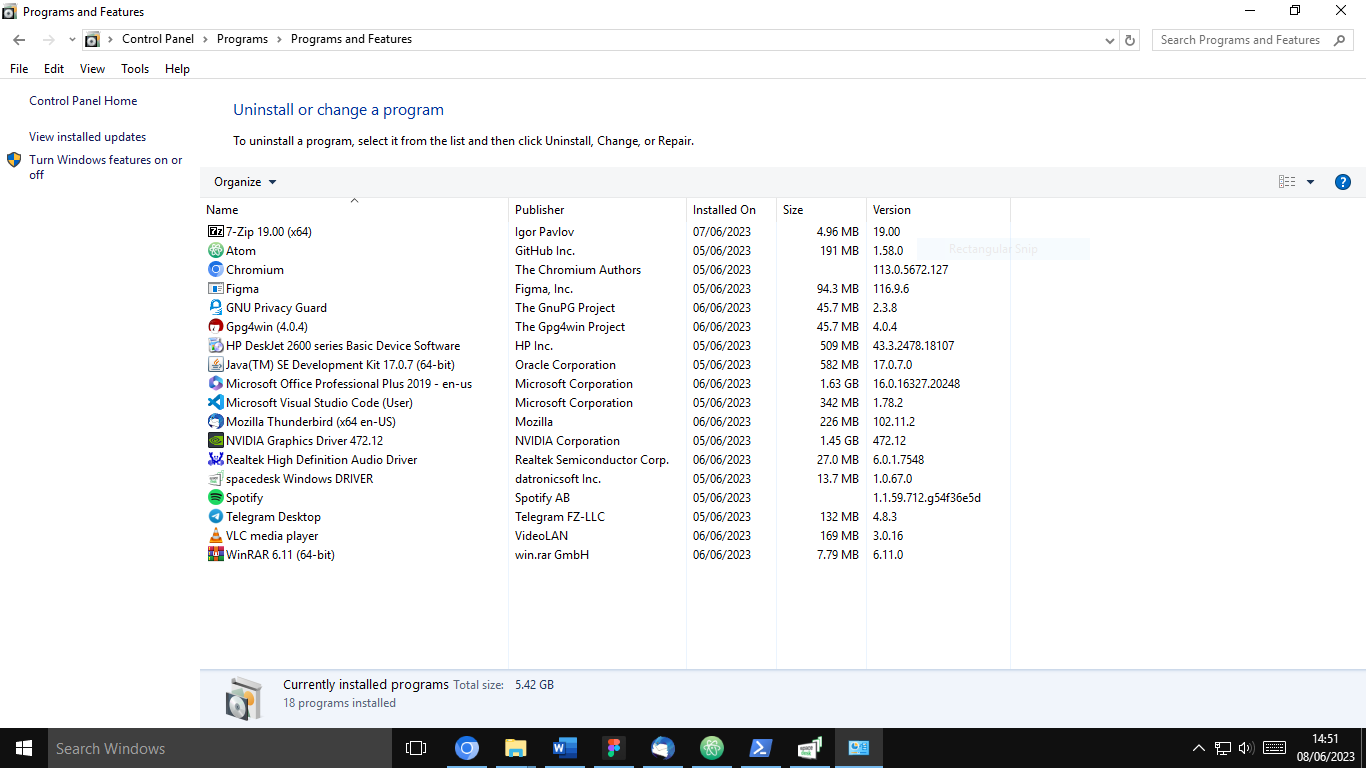
Task: Select the HP DeskJet 2600 software icon
Action: 215,345
